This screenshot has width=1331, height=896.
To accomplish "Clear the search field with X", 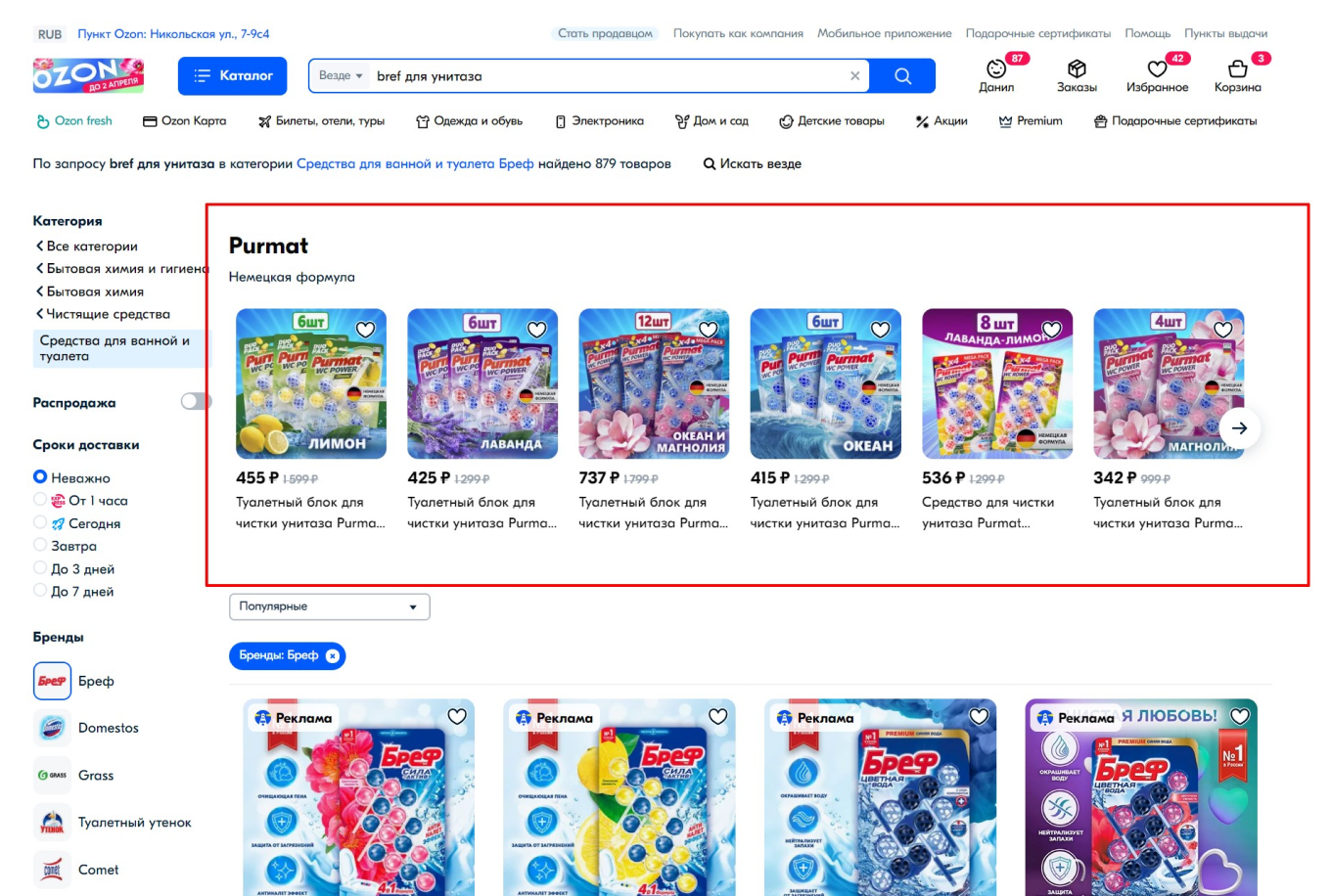I will pyautogui.click(x=855, y=76).
